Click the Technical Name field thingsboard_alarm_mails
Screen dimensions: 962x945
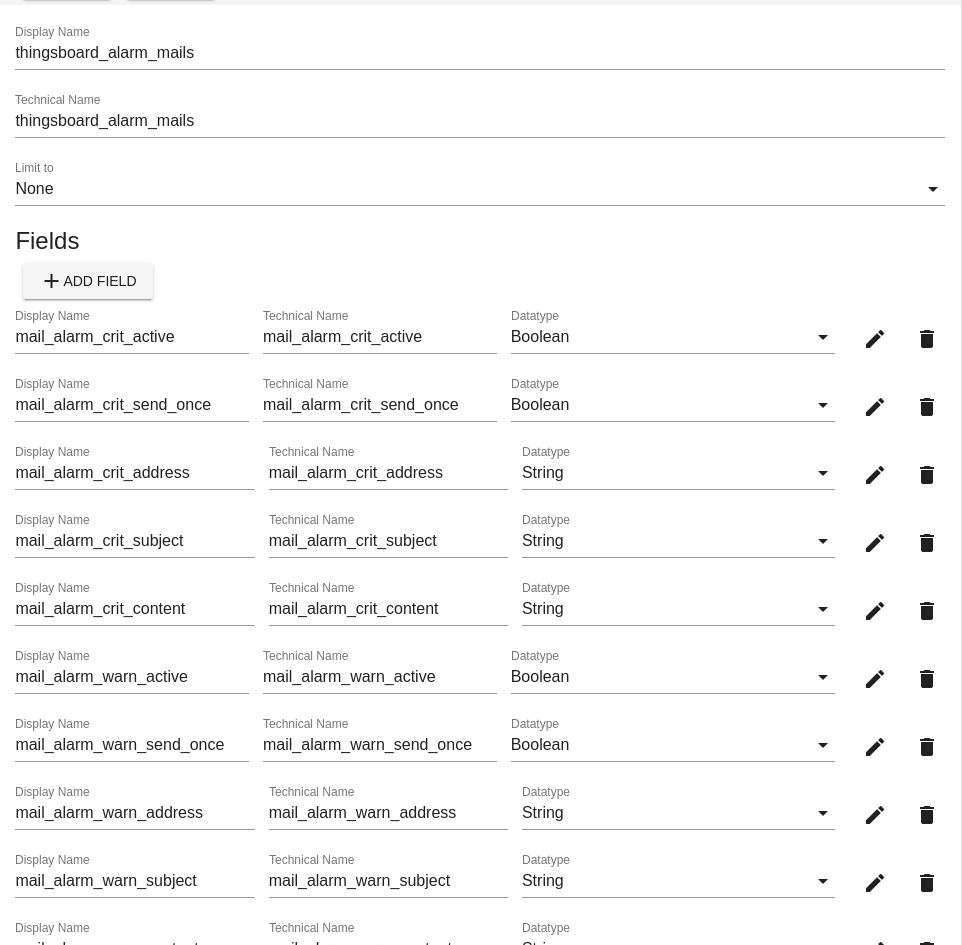pos(480,121)
